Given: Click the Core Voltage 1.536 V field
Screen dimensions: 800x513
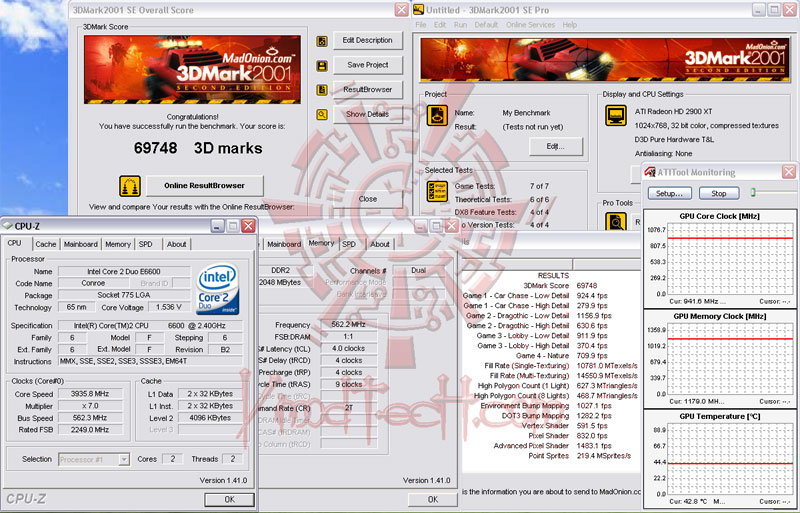Looking at the screenshot, I should pos(169,307).
